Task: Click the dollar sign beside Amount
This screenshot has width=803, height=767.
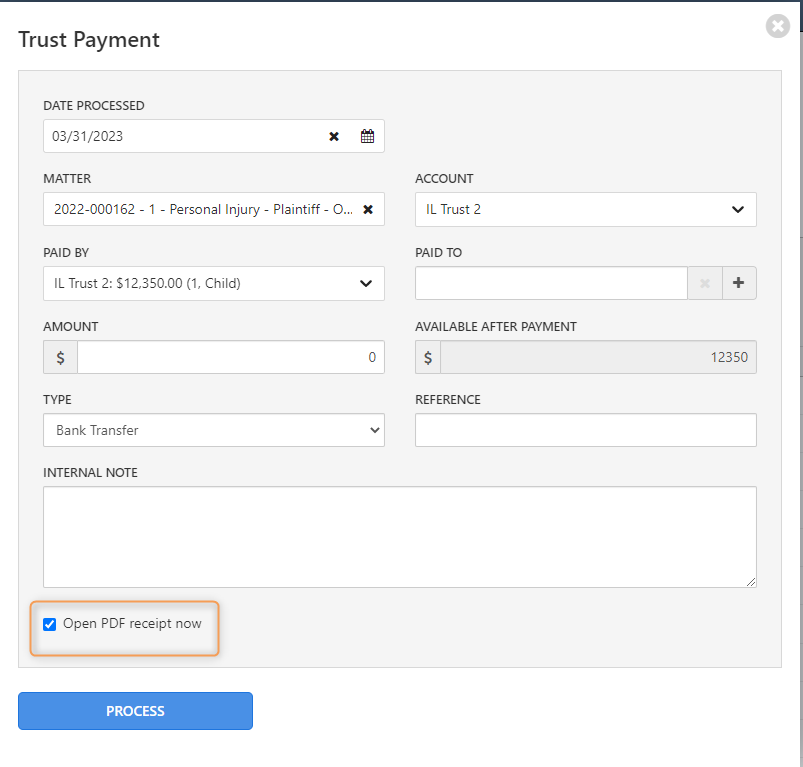Action: pos(59,357)
